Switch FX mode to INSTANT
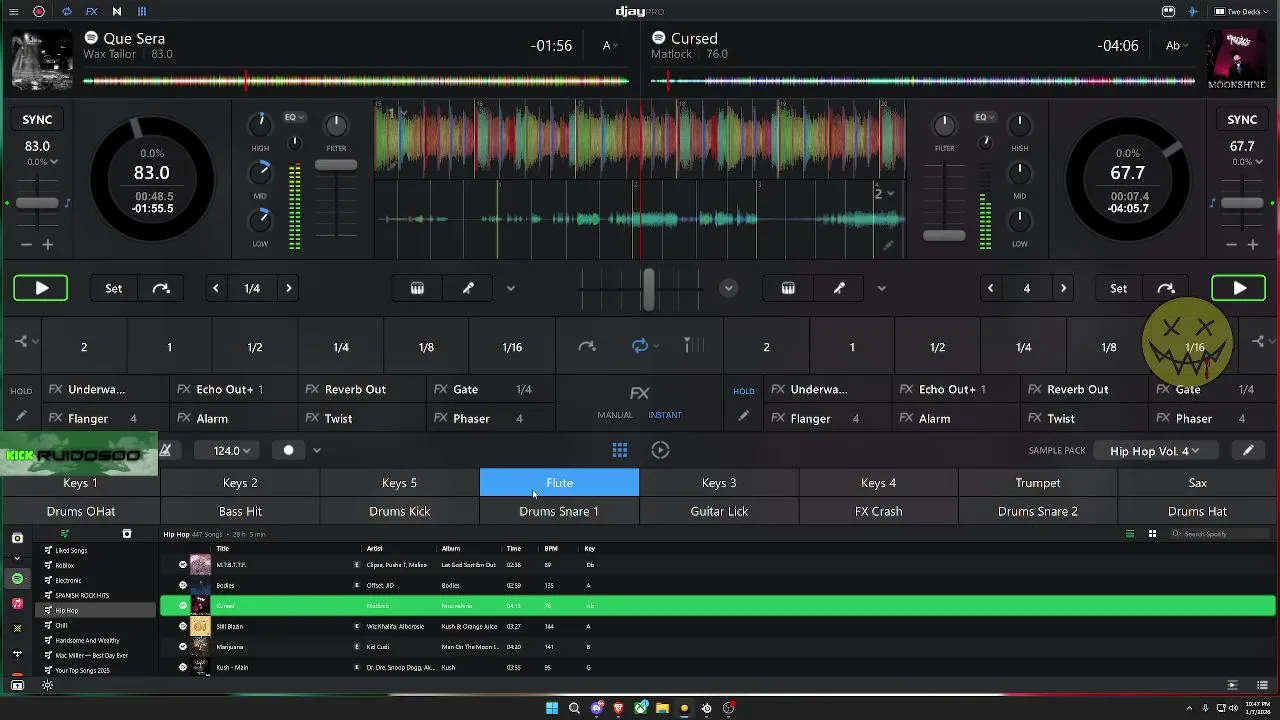The width and height of the screenshot is (1280, 720). click(665, 415)
